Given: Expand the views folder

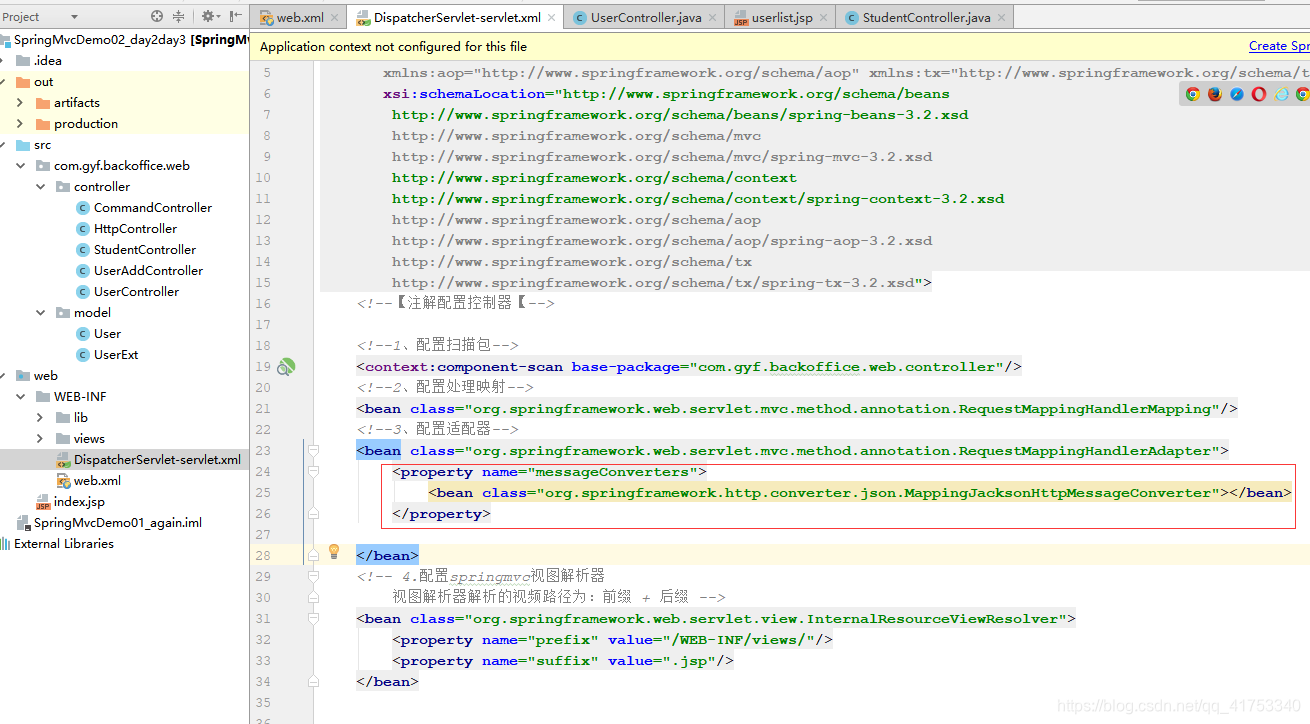Looking at the screenshot, I should click(x=41, y=439).
